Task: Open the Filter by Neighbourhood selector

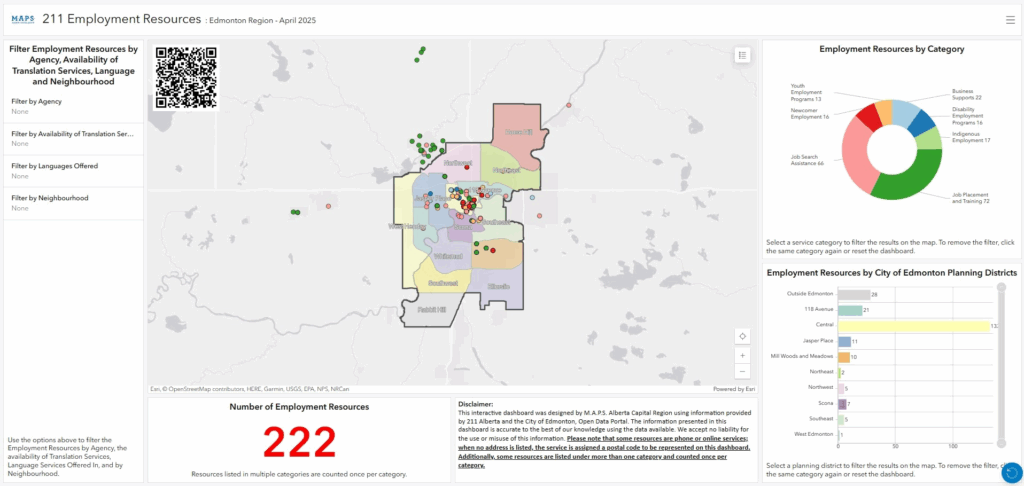Action: point(73,202)
